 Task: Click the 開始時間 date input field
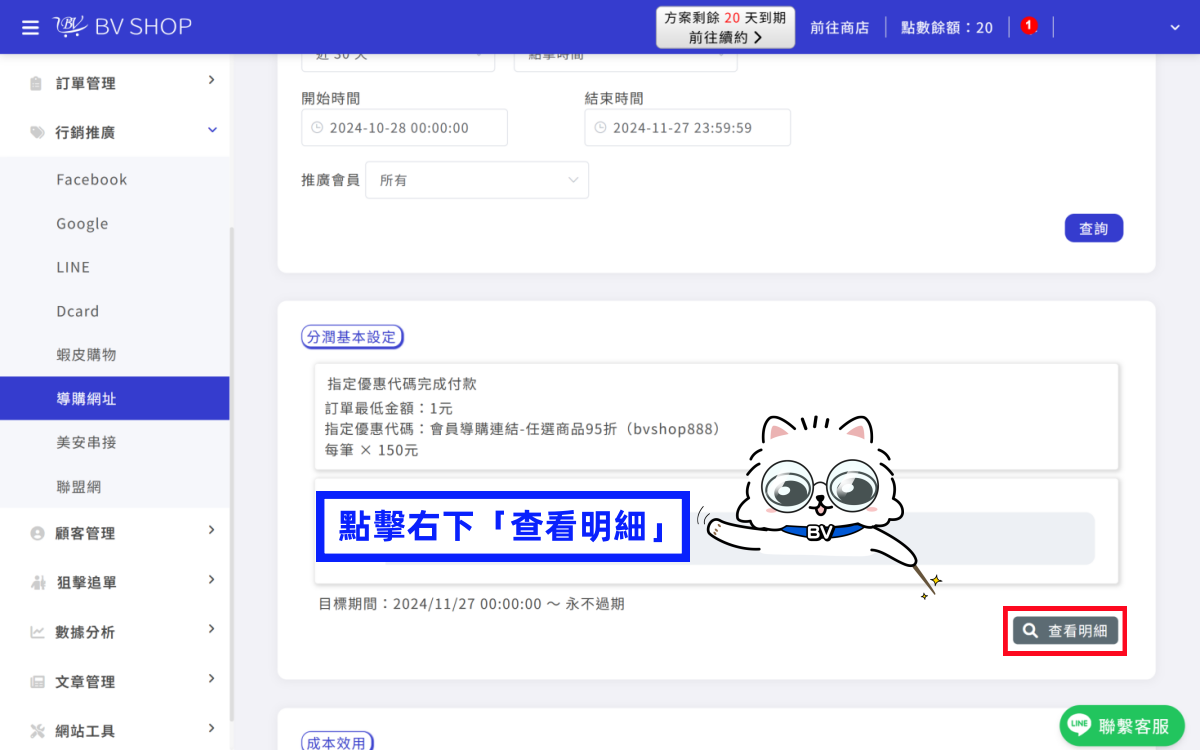pos(404,128)
